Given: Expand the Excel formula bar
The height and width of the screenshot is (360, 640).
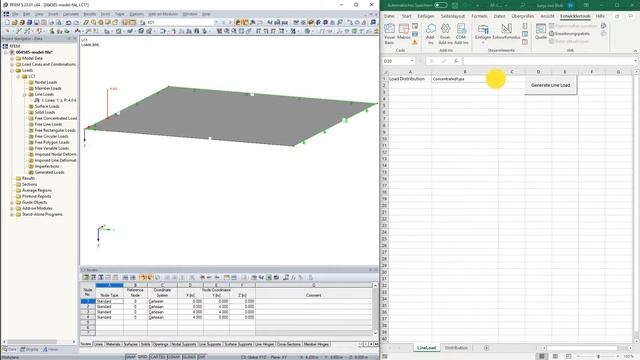Looking at the screenshot, I should 636,61.
